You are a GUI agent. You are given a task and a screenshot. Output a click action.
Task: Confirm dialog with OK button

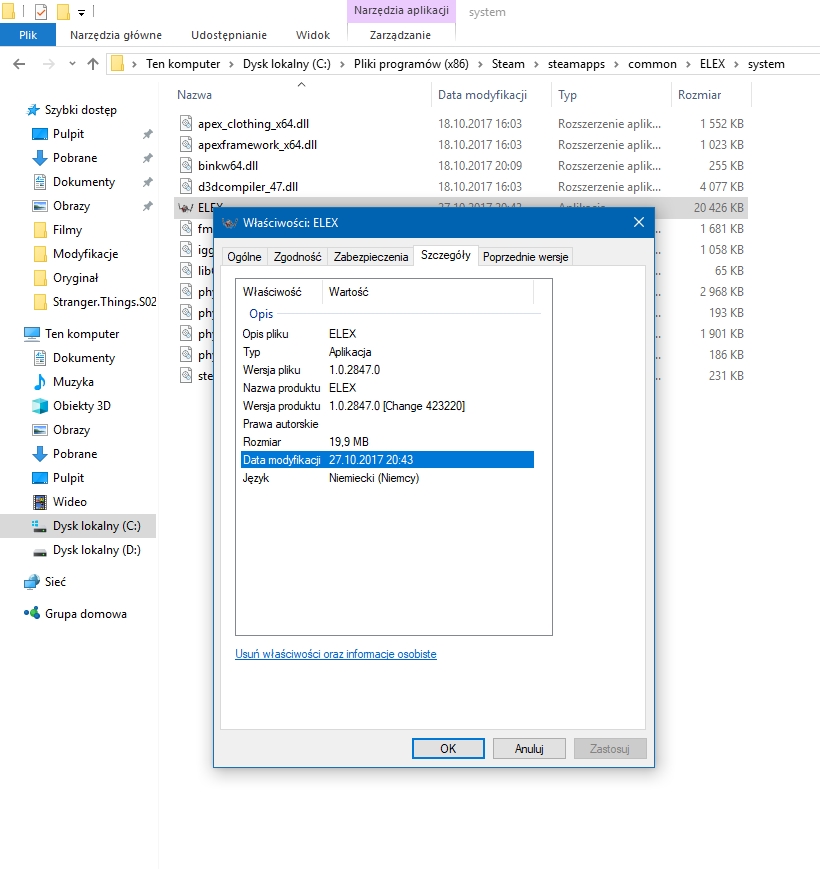point(448,749)
